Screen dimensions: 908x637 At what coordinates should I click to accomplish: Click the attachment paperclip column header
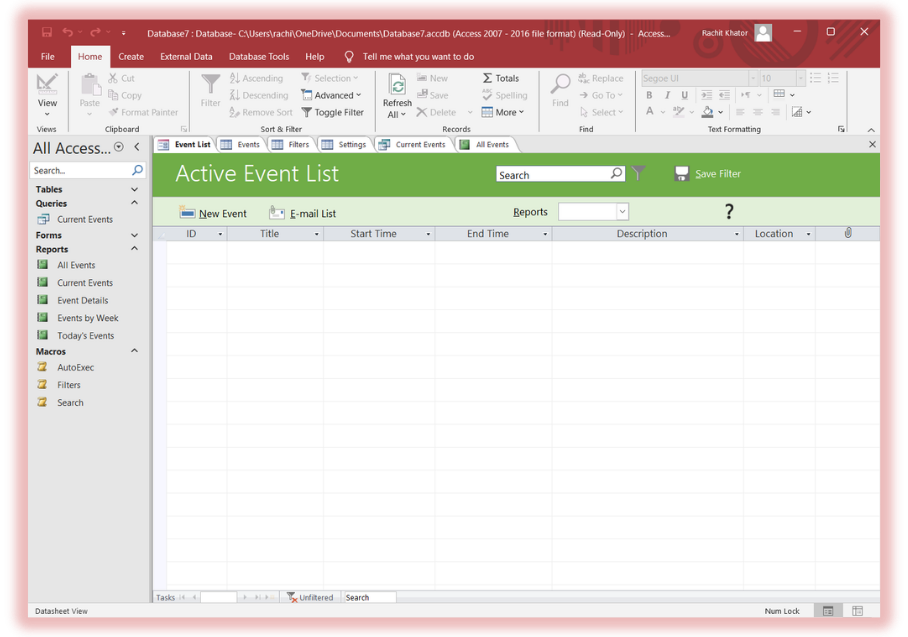[x=847, y=234]
